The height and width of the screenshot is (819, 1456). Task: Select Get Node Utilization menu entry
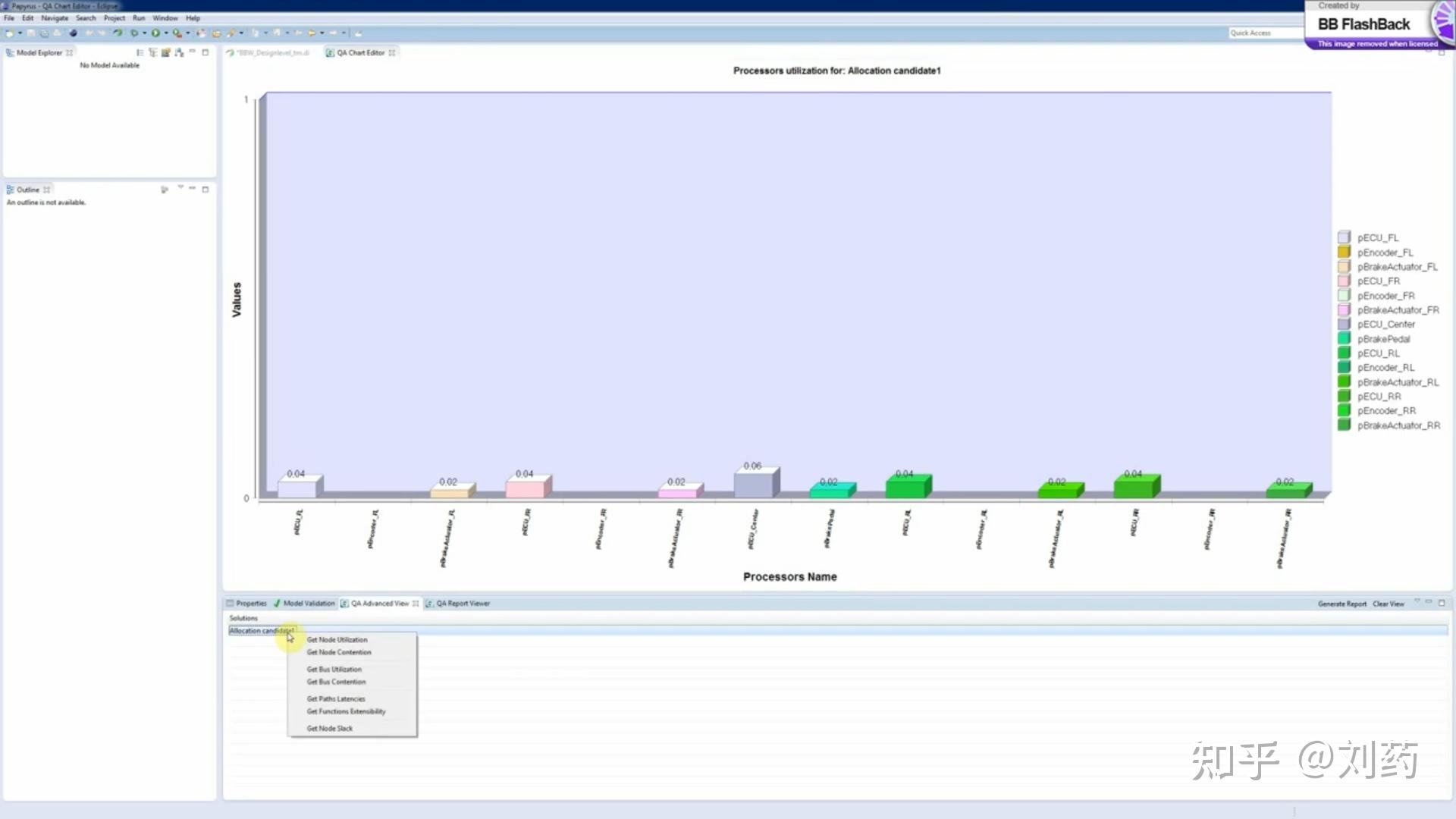coord(337,640)
